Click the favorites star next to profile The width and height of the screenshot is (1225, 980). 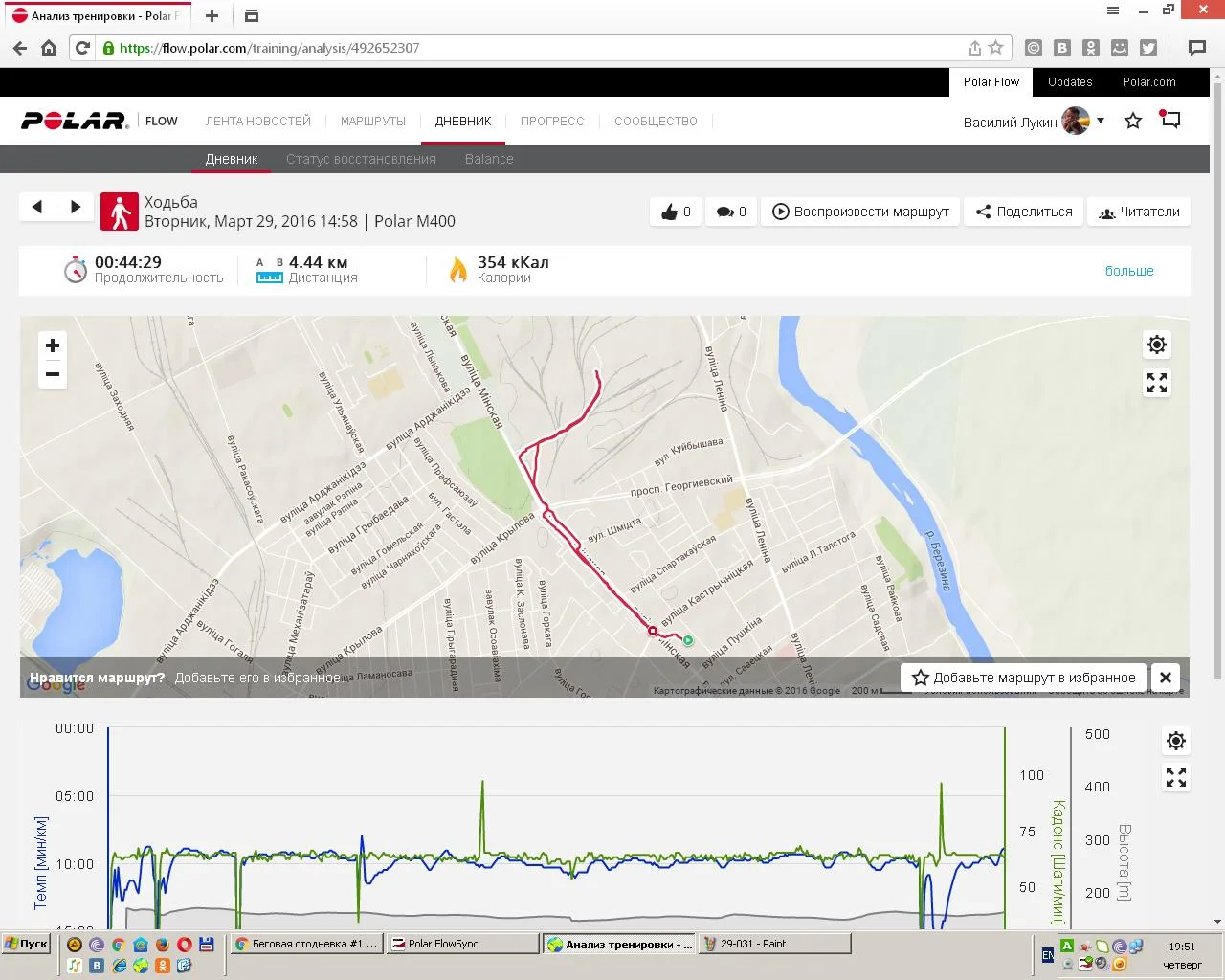(1133, 121)
